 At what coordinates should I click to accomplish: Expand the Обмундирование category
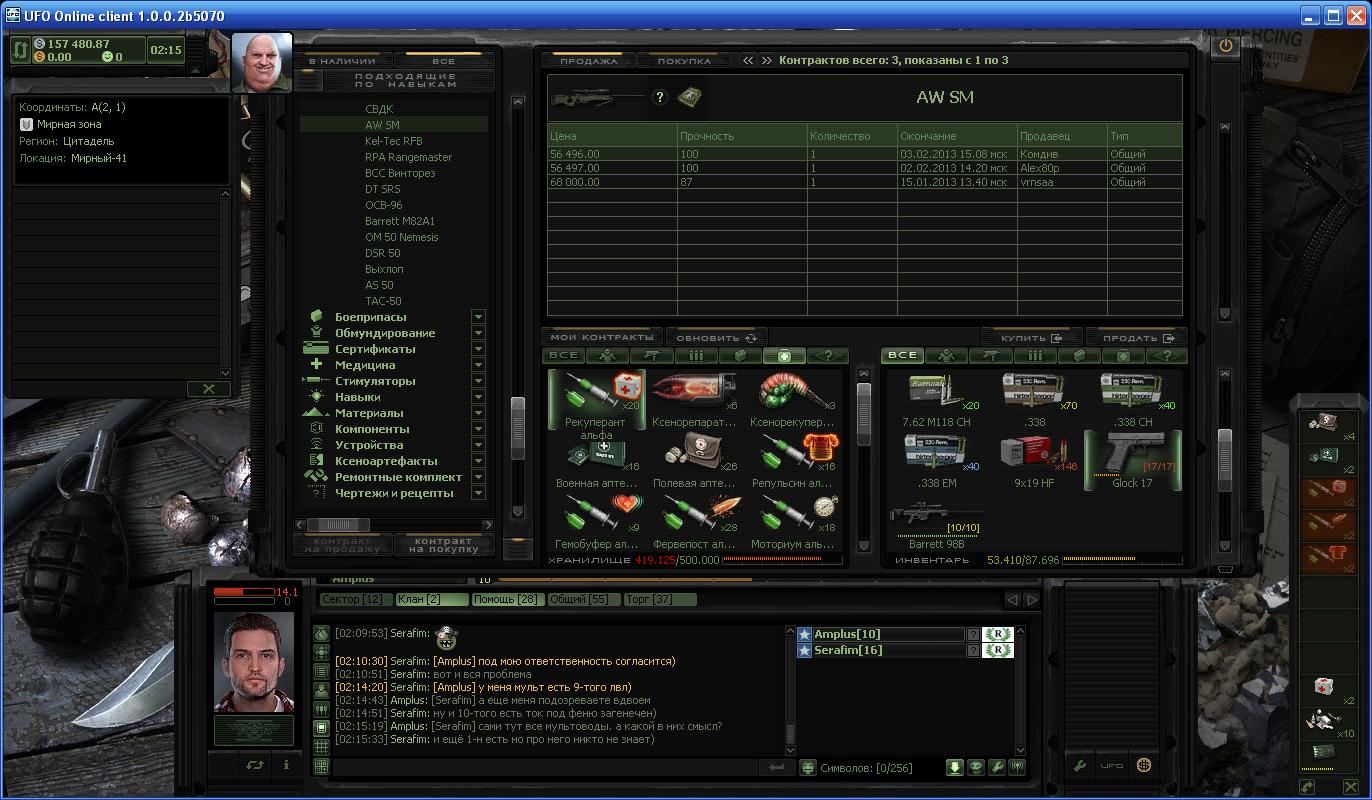pyautogui.click(x=478, y=333)
